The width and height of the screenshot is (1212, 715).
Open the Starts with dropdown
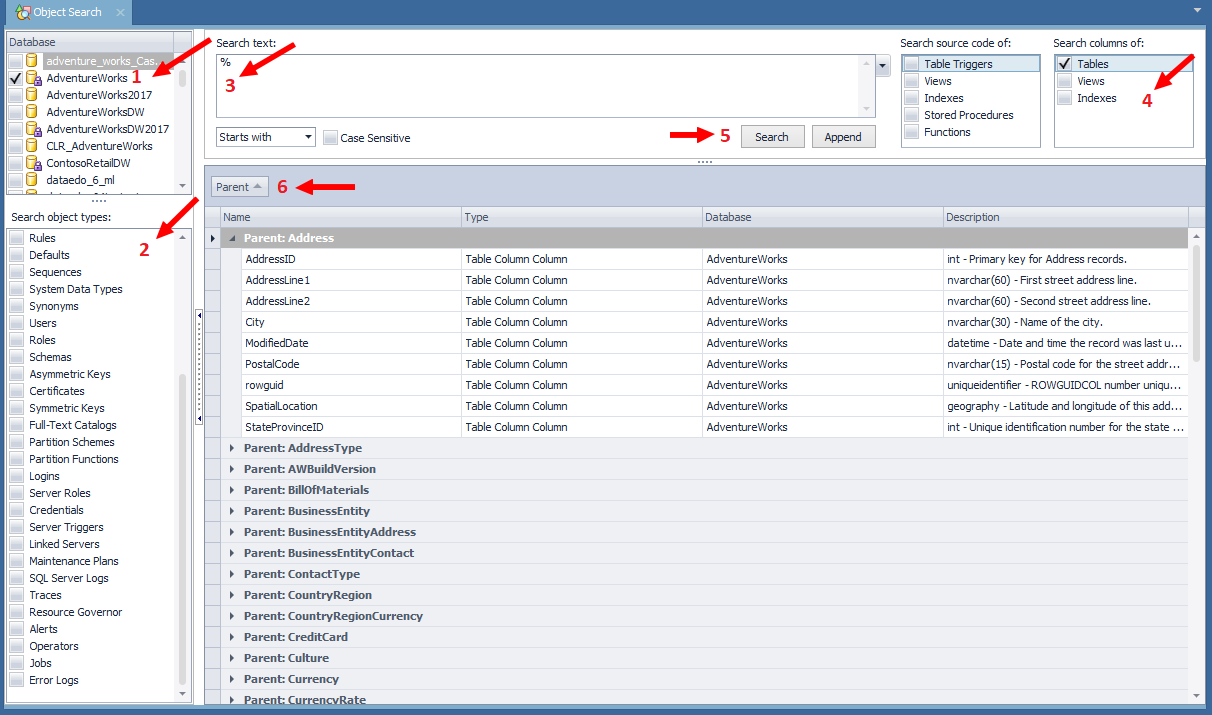(308, 137)
